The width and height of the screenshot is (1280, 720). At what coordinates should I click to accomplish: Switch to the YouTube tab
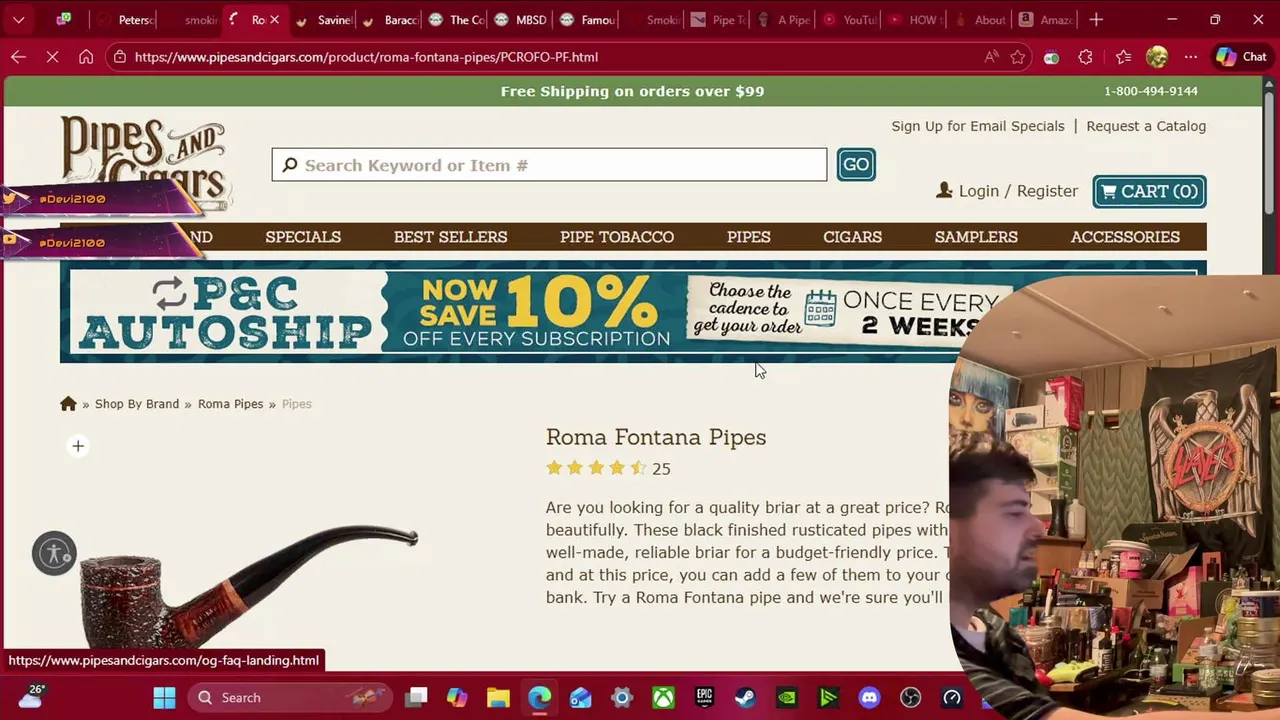[x=849, y=19]
